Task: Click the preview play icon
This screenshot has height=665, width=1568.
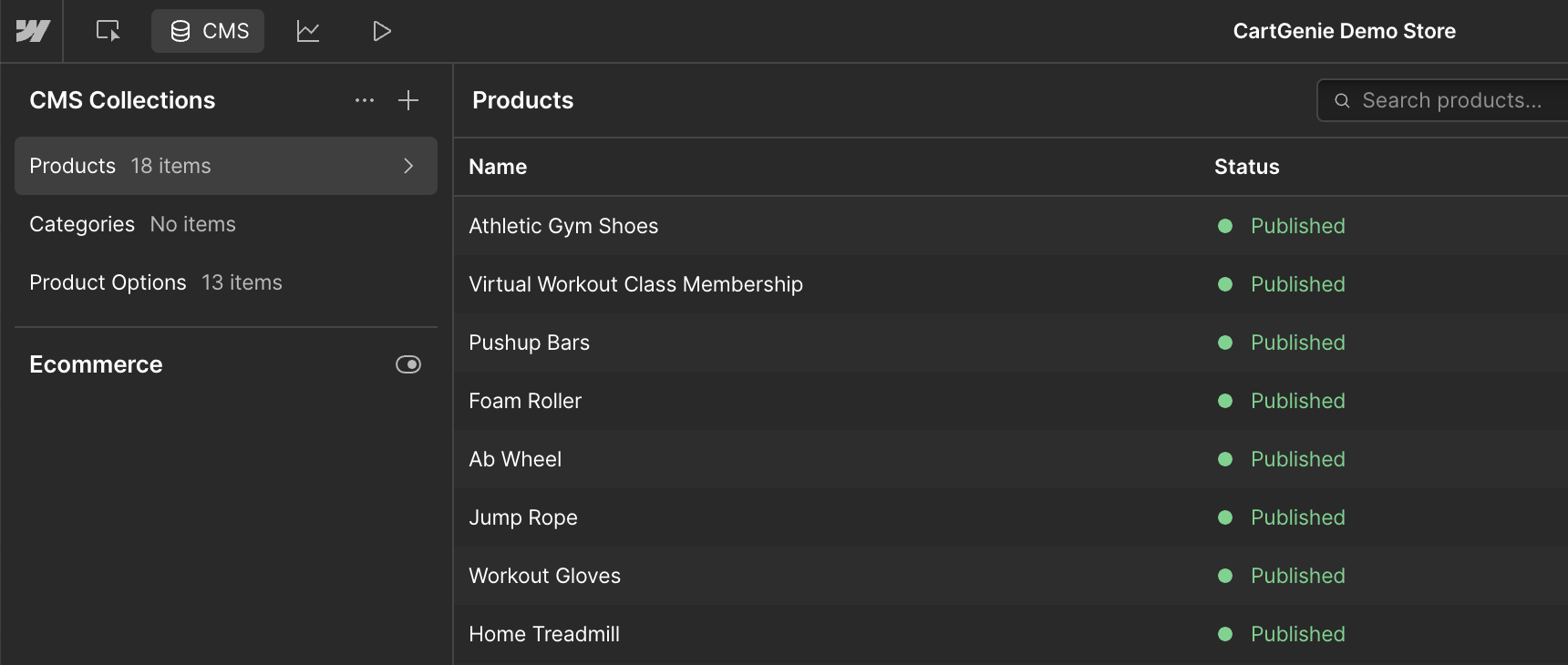Action: [382, 31]
